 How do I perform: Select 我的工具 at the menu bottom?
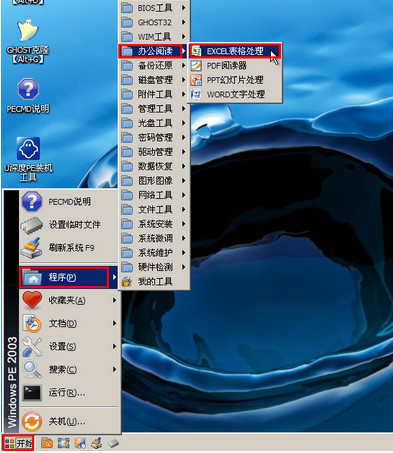tap(154, 282)
